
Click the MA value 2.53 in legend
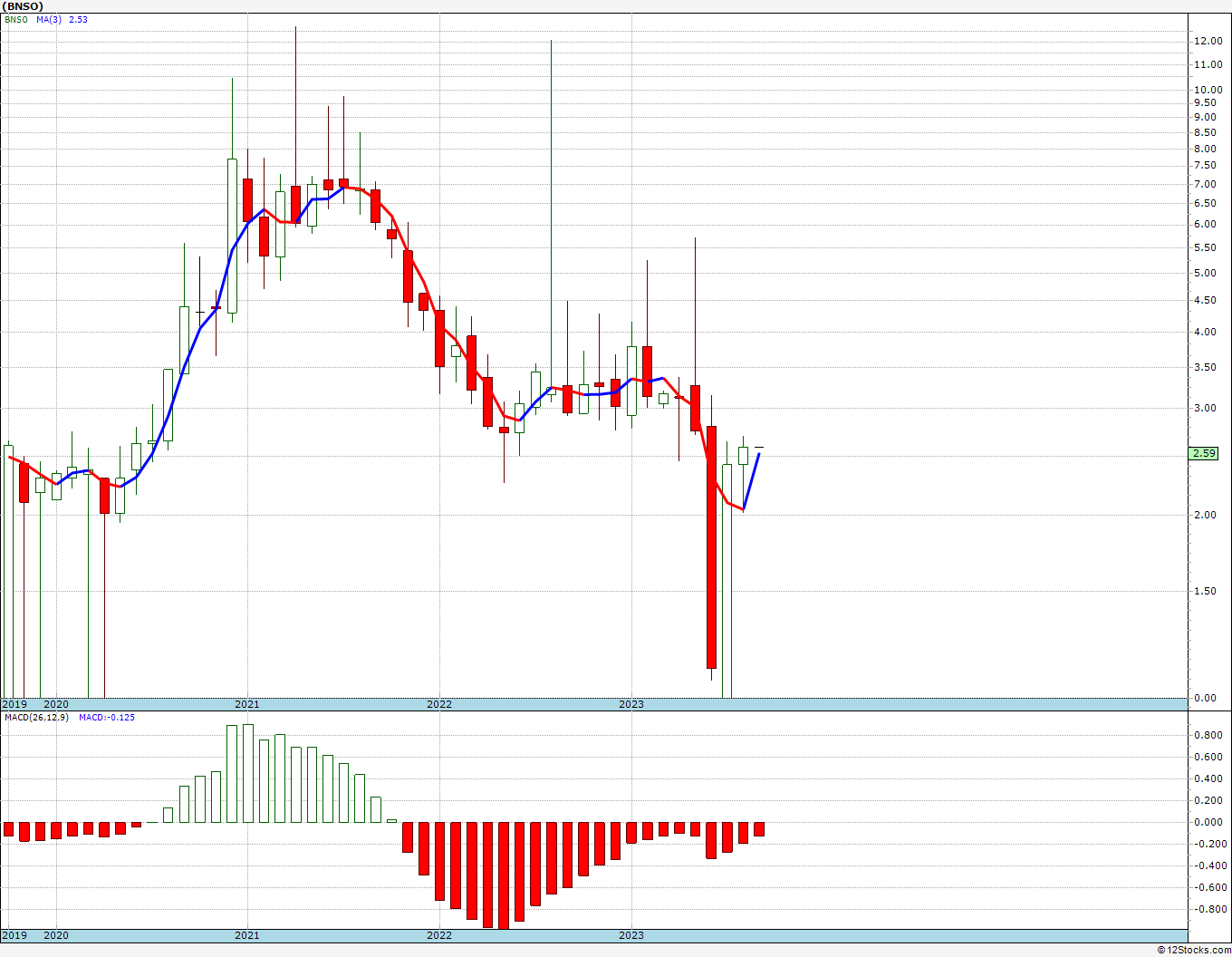pos(78,19)
